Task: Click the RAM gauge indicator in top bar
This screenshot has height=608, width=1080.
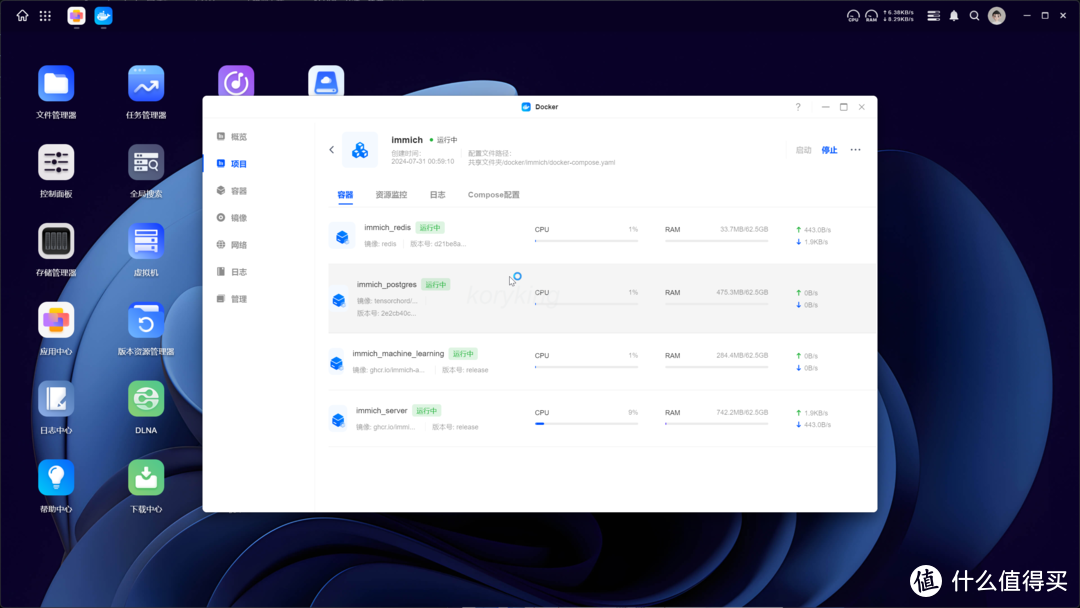Action: click(871, 16)
